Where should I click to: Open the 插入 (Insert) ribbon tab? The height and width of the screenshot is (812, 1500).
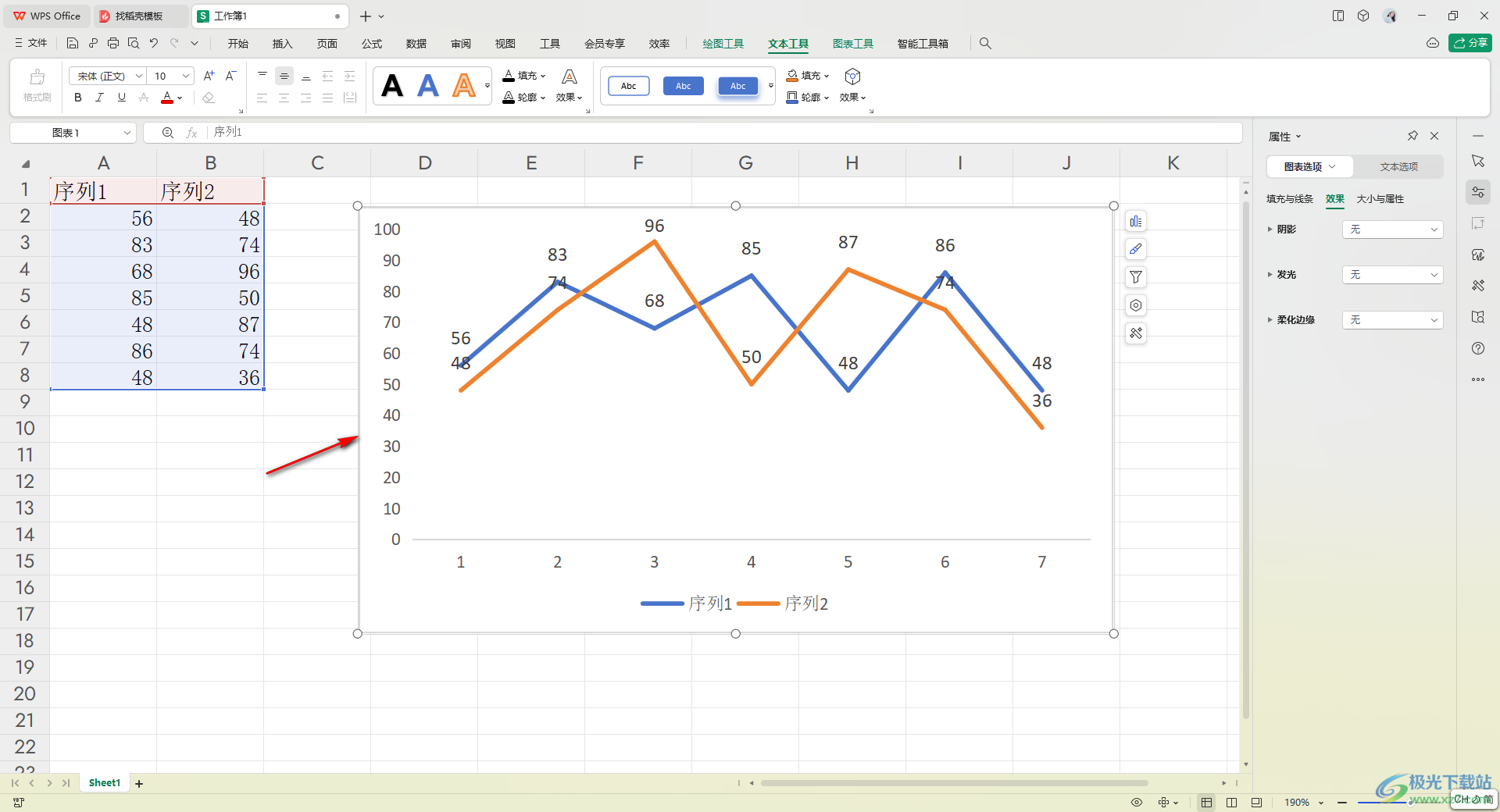click(x=282, y=44)
